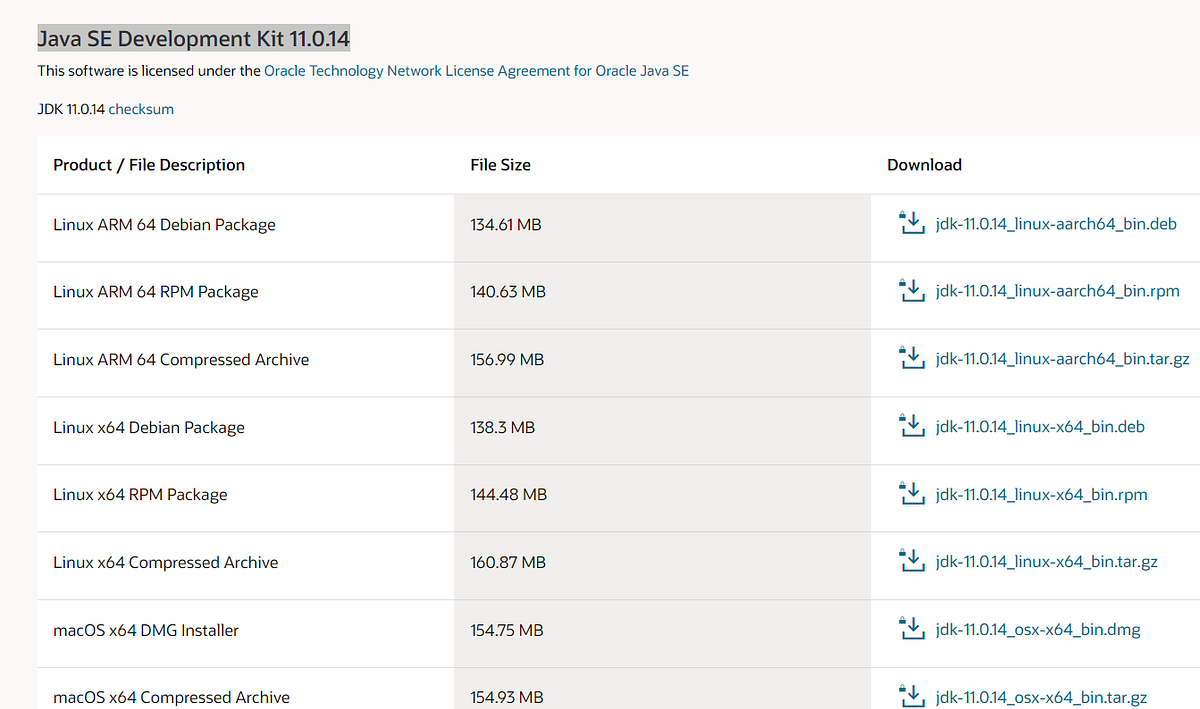Click the Product / File Description column header
Image resolution: width=1200 pixels, height=709 pixels.
pyautogui.click(x=148, y=164)
